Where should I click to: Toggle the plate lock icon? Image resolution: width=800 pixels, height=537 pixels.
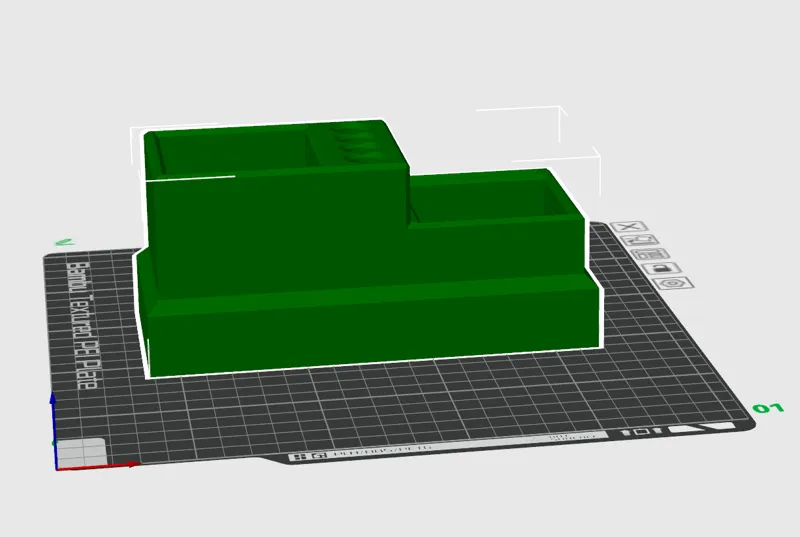tap(662, 268)
